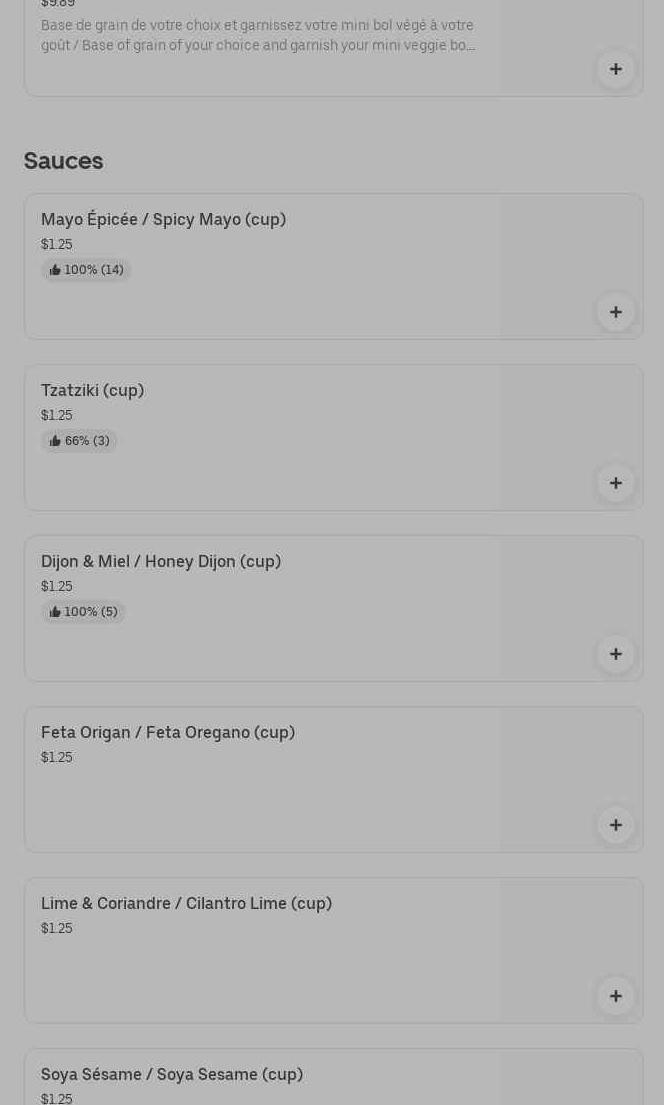The width and height of the screenshot is (664, 1105).
Task: Add Dijon & Miel Honey Dijon sauce
Action: [615, 654]
